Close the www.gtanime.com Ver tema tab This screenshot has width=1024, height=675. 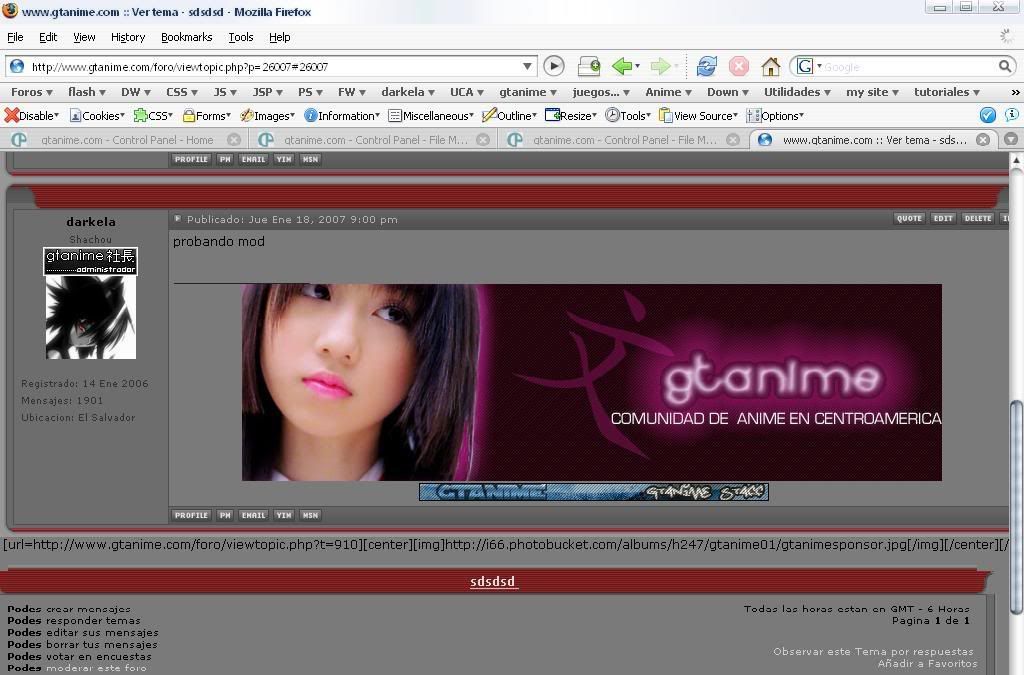coord(983,140)
